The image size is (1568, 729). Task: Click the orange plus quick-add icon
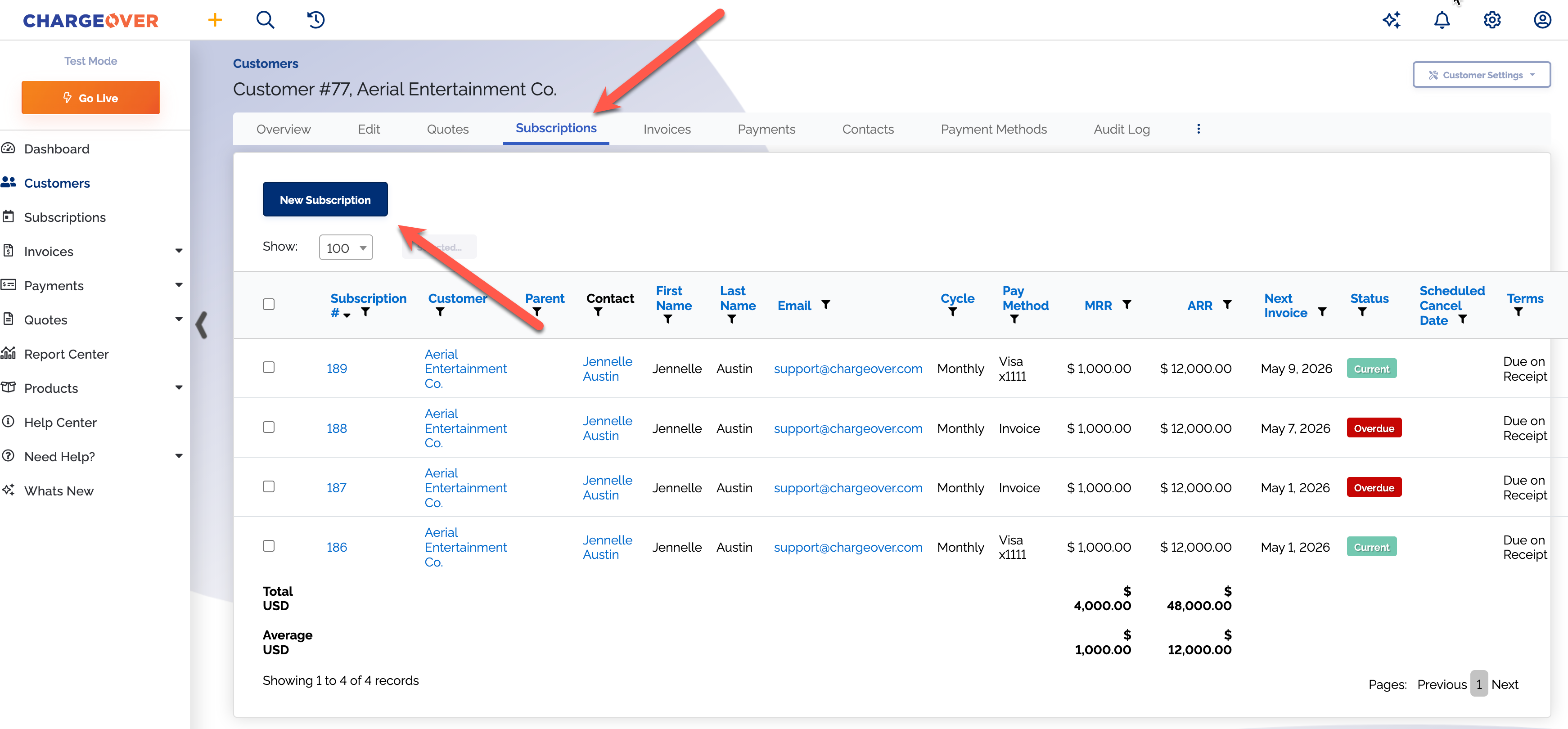pyautogui.click(x=215, y=20)
